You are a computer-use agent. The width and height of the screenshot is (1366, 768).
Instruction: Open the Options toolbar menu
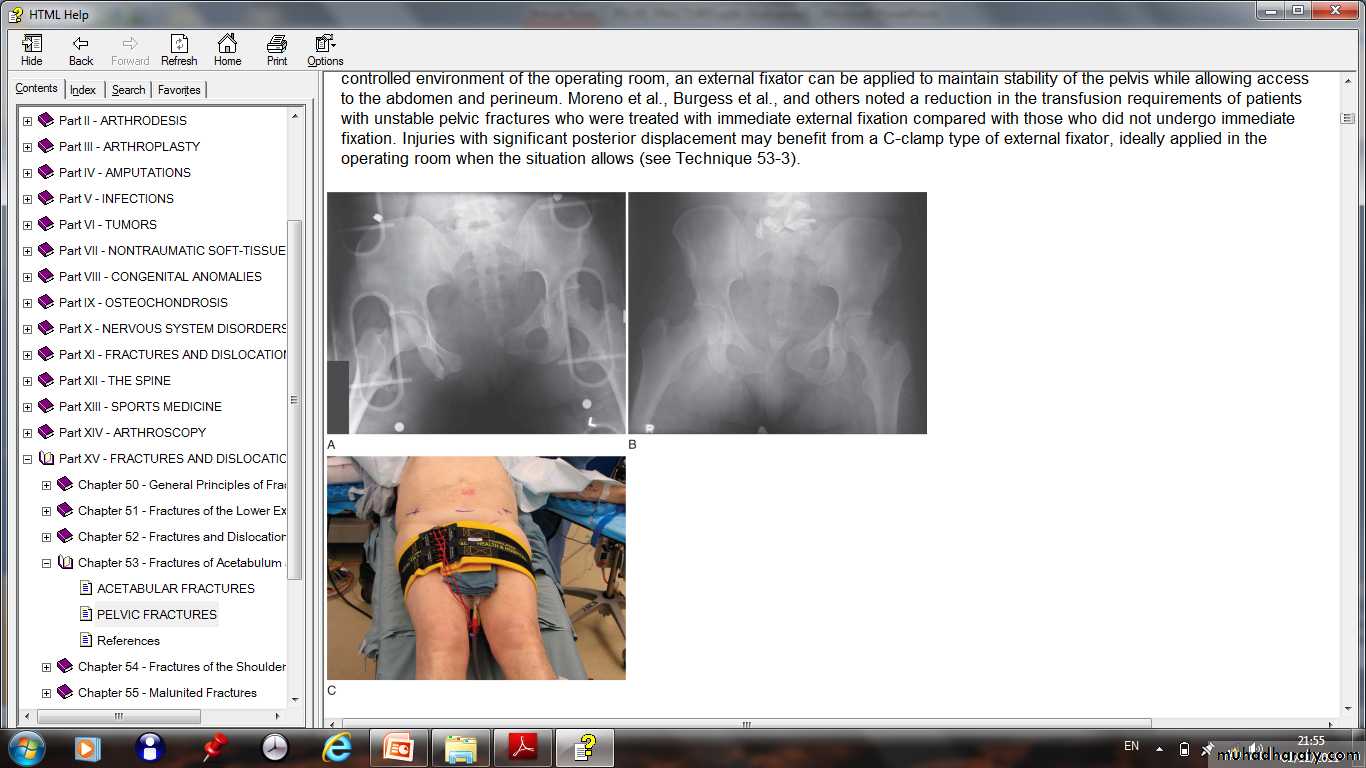click(x=325, y=50)
